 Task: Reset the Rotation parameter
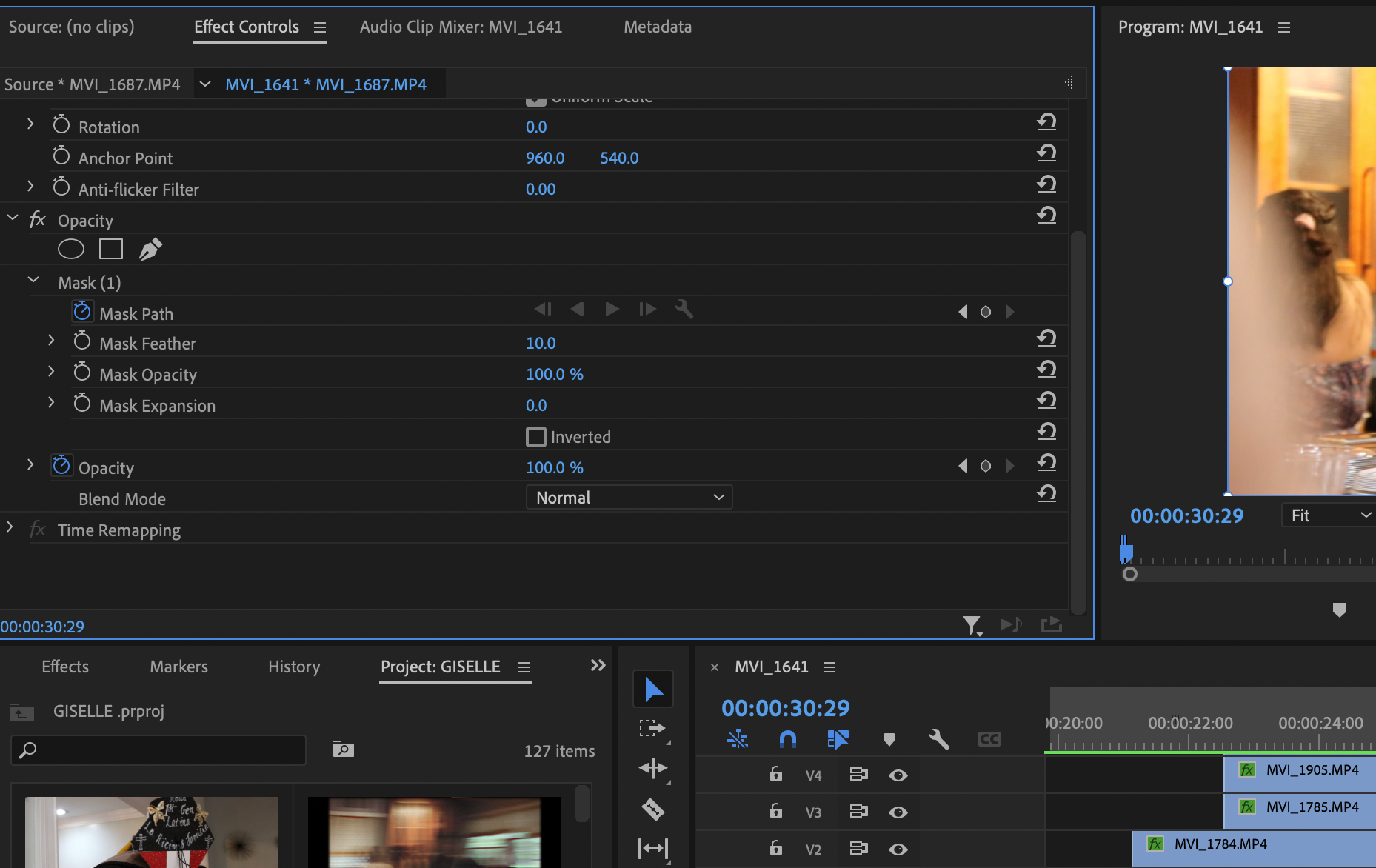pyautogui.click(x=1047, y=121)
